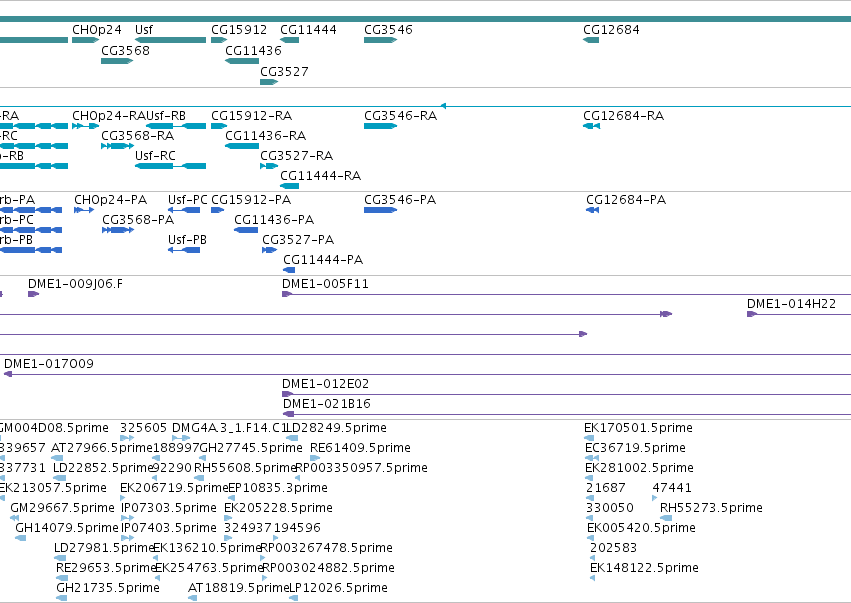
Task: Select the DME1-017O09 clone label
Action: click(x=49, y=364)
